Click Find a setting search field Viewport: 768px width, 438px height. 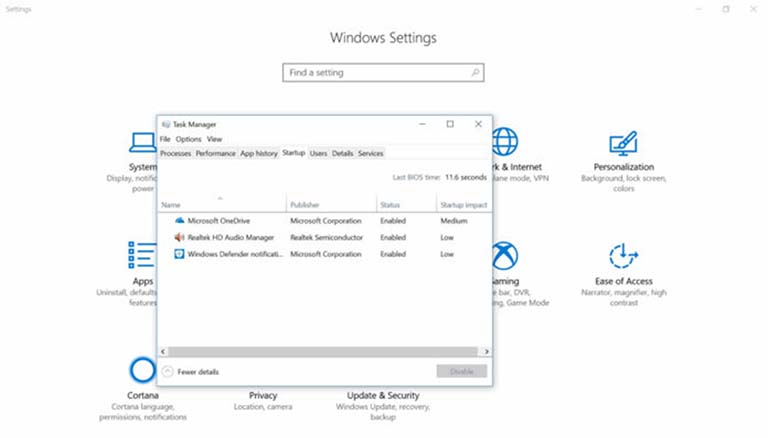(x=383, y=73)
